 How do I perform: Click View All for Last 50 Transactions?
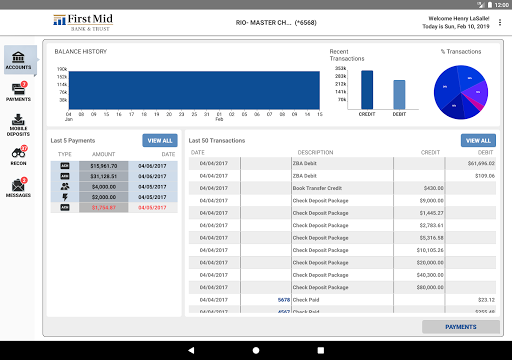click(478, 141)
